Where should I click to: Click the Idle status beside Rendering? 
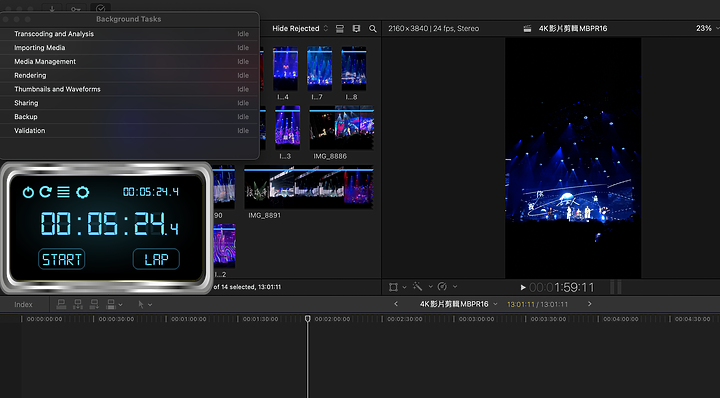coord(243,75)
